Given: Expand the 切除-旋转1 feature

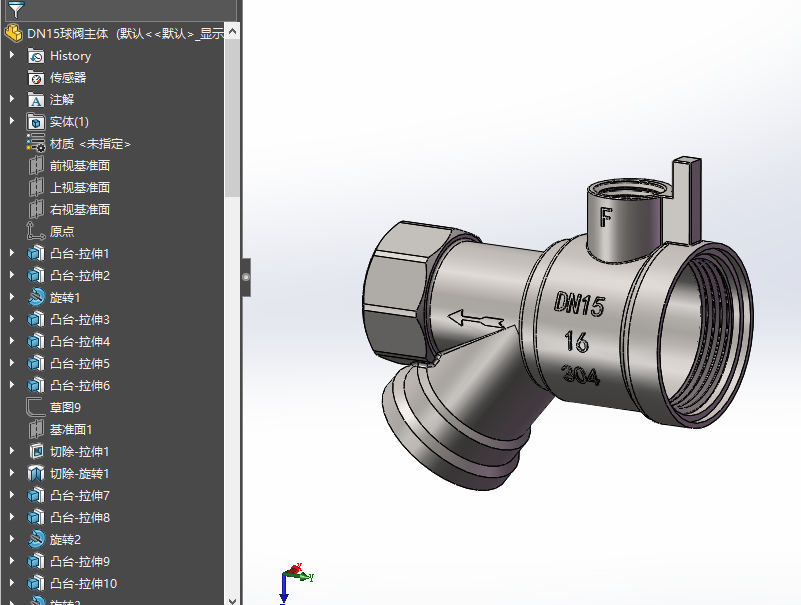Looking at the screenshot, I should tap(12, 473).
